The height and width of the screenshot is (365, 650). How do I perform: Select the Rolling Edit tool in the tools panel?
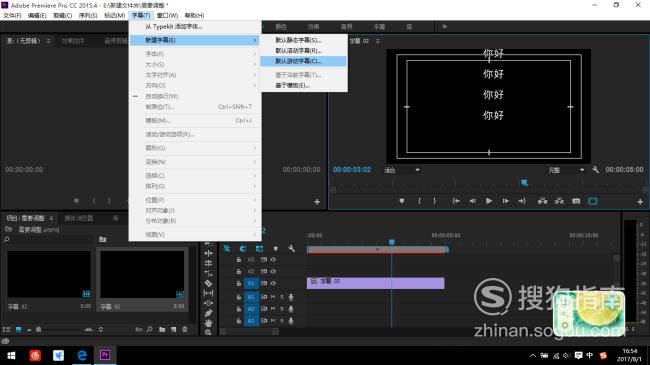[x=208, y=263]
